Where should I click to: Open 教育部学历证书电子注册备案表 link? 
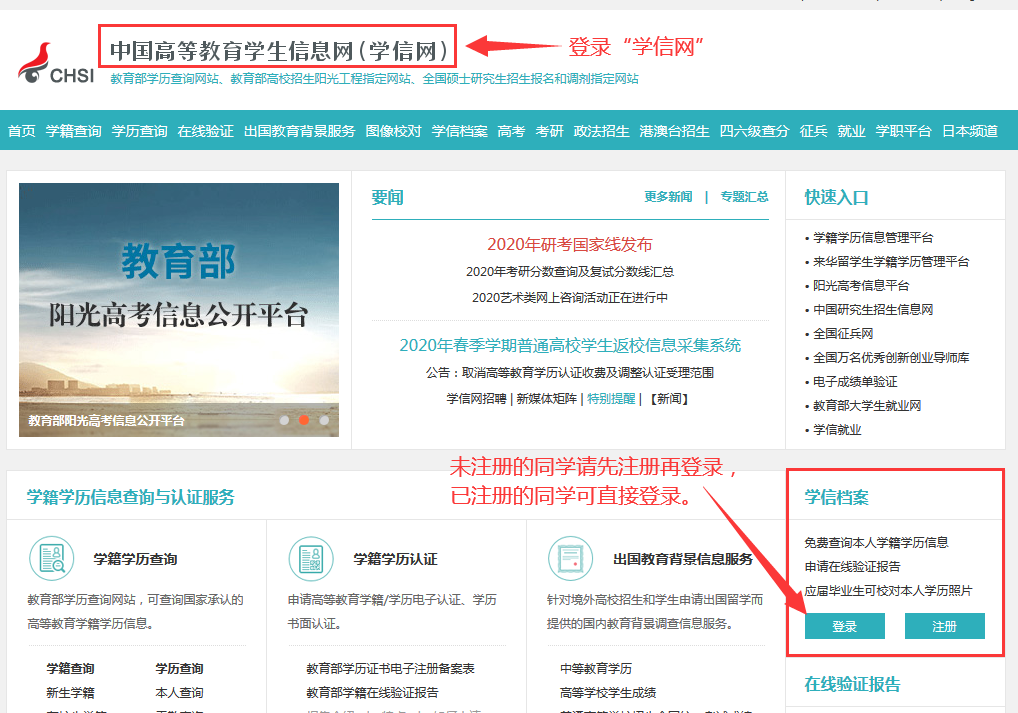tap(390, 668)
